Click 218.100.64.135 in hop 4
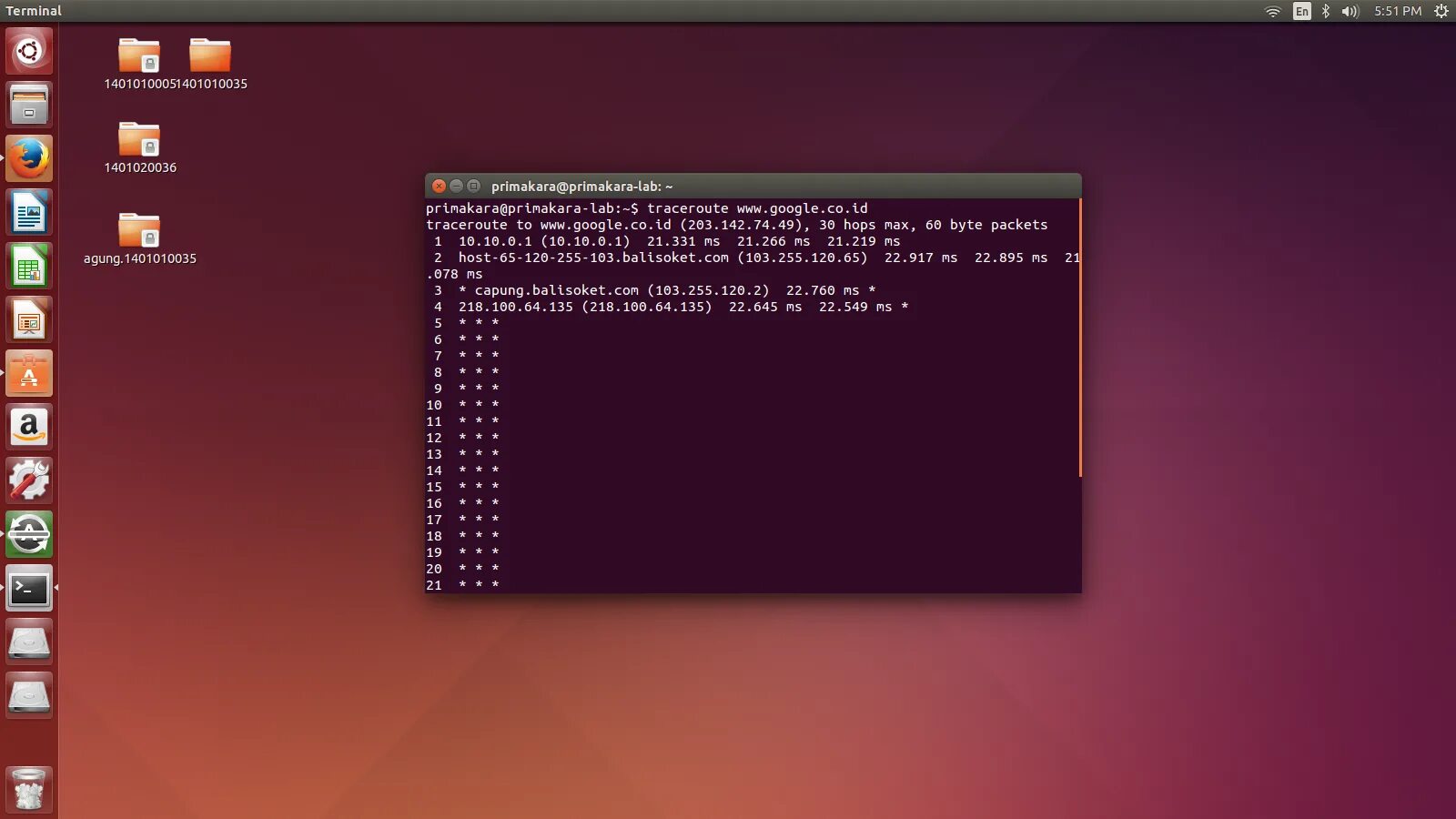Screen dimensions: 1456x819 (x=516, y=307)
